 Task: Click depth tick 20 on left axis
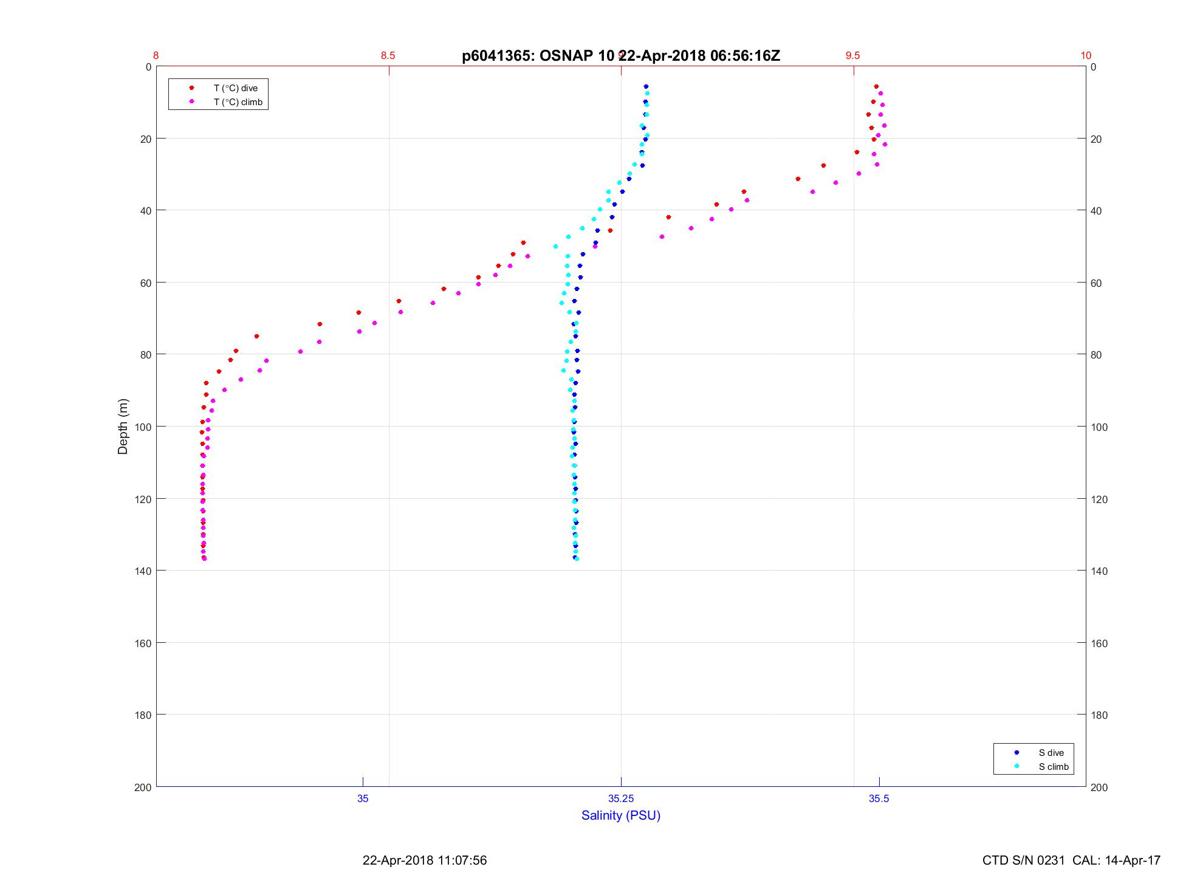pos(145,139)
